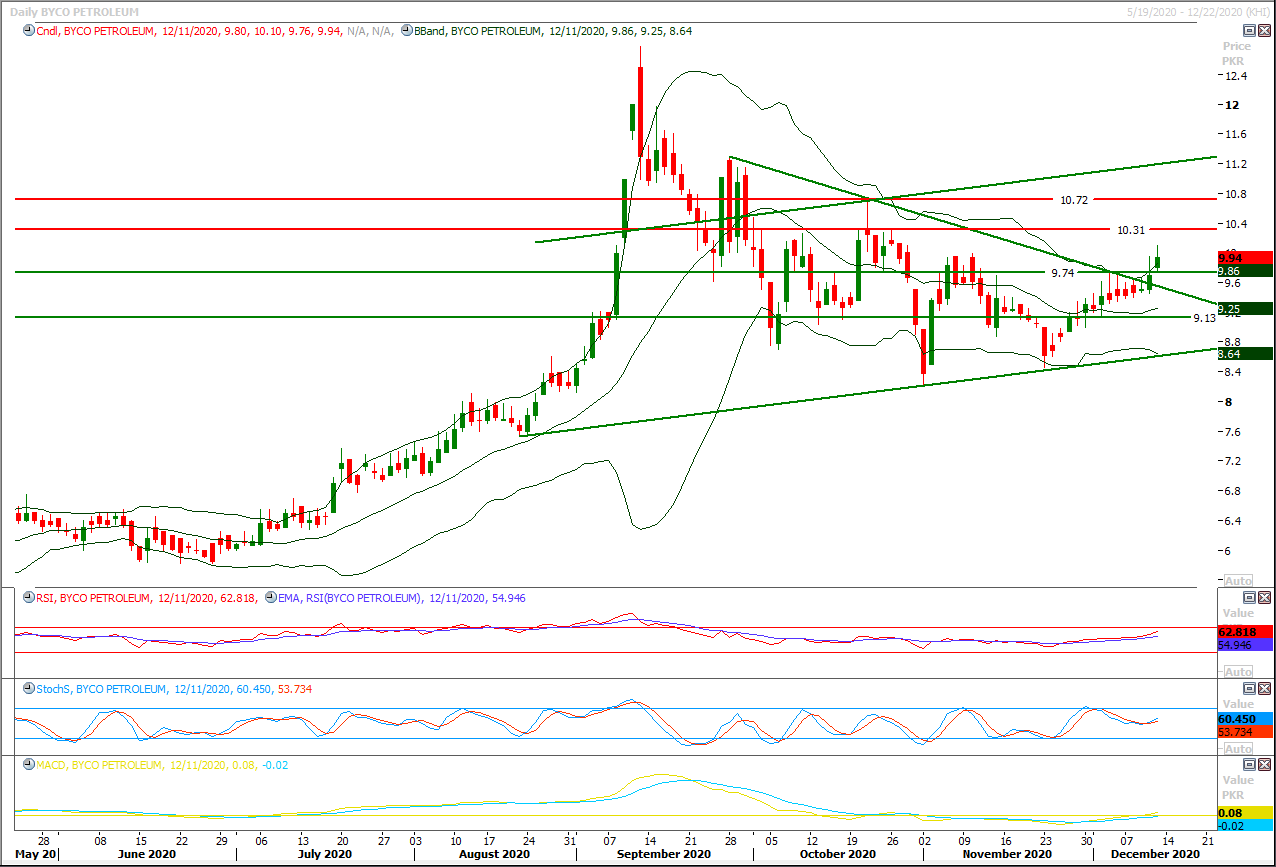Select the 9.13 support line label
The width and height of the screenshot is (1276, 867).
(x=1205, y=317)
